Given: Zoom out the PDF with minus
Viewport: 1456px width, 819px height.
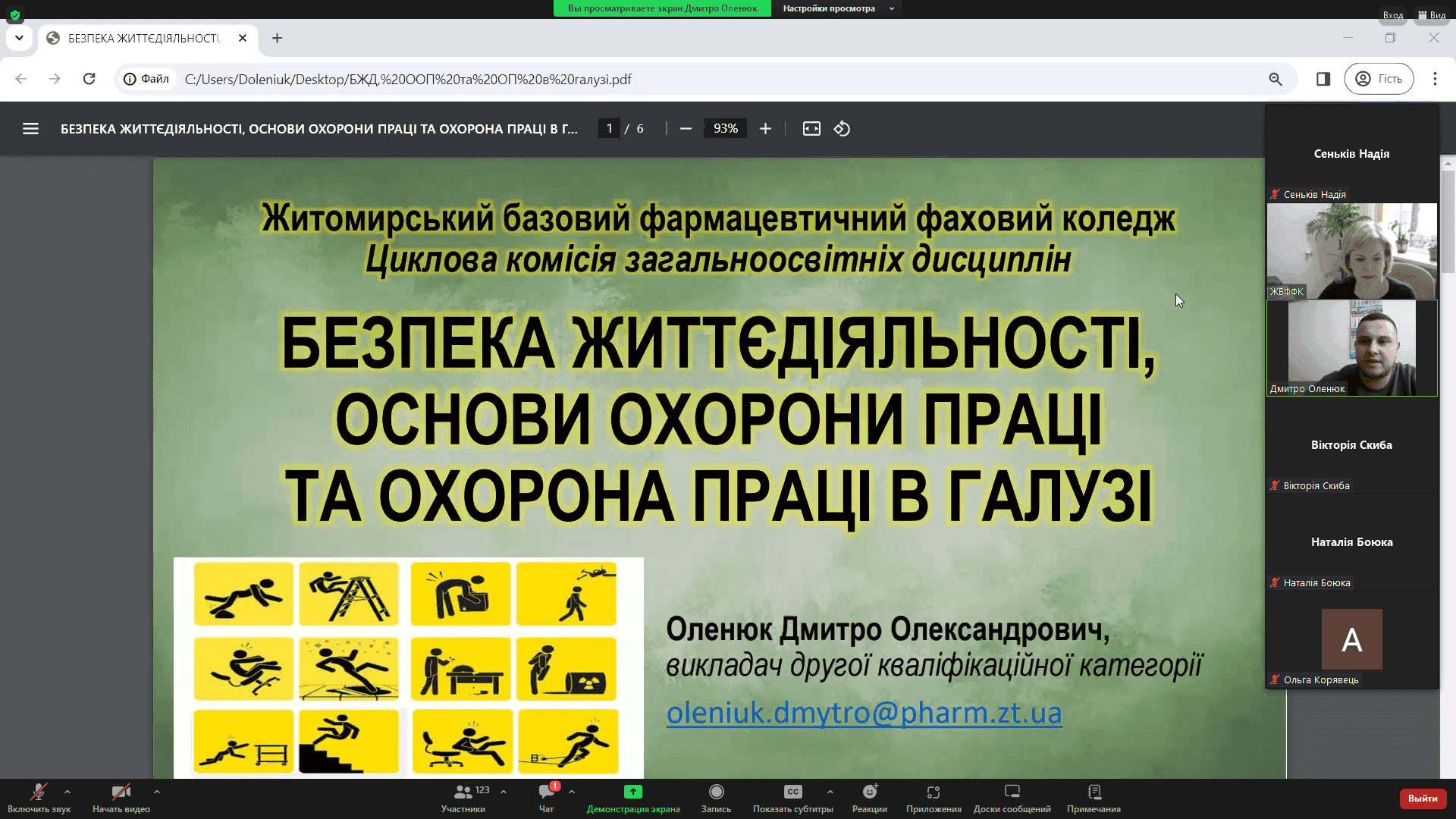Looking at the screenshot, I should (x=686, y=129).
